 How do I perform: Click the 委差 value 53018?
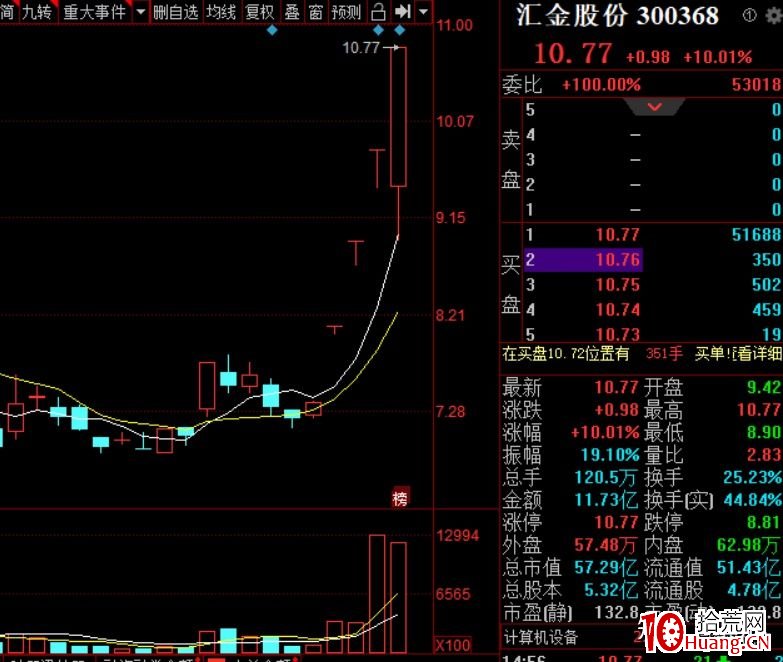point(757,85)
